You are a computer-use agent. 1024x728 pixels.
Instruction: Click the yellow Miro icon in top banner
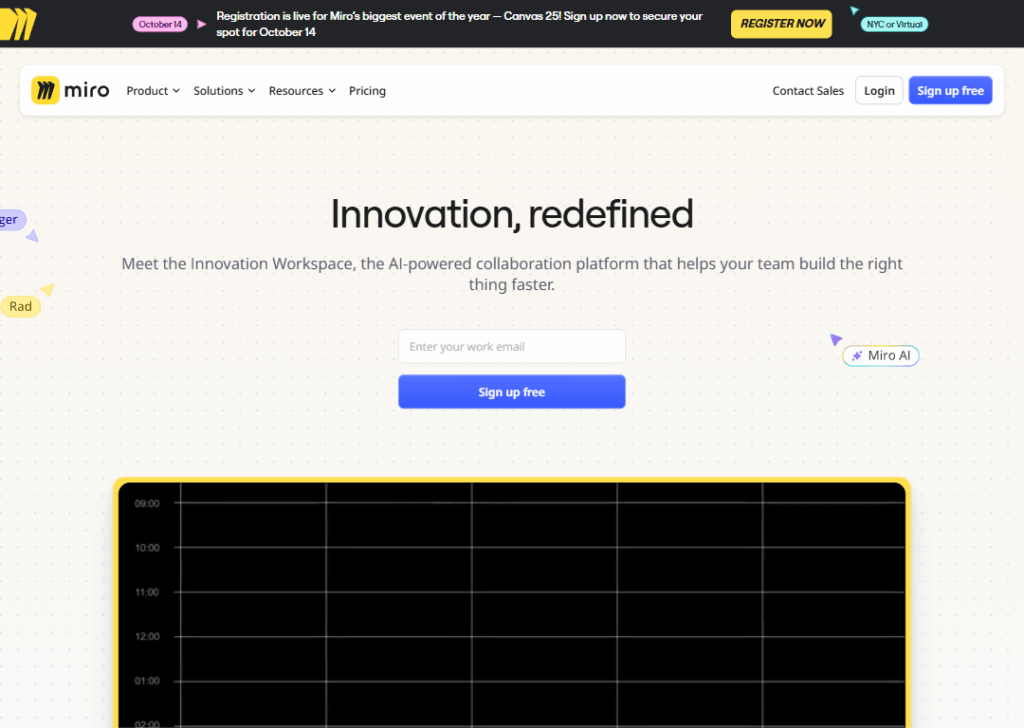click(17, 24)
